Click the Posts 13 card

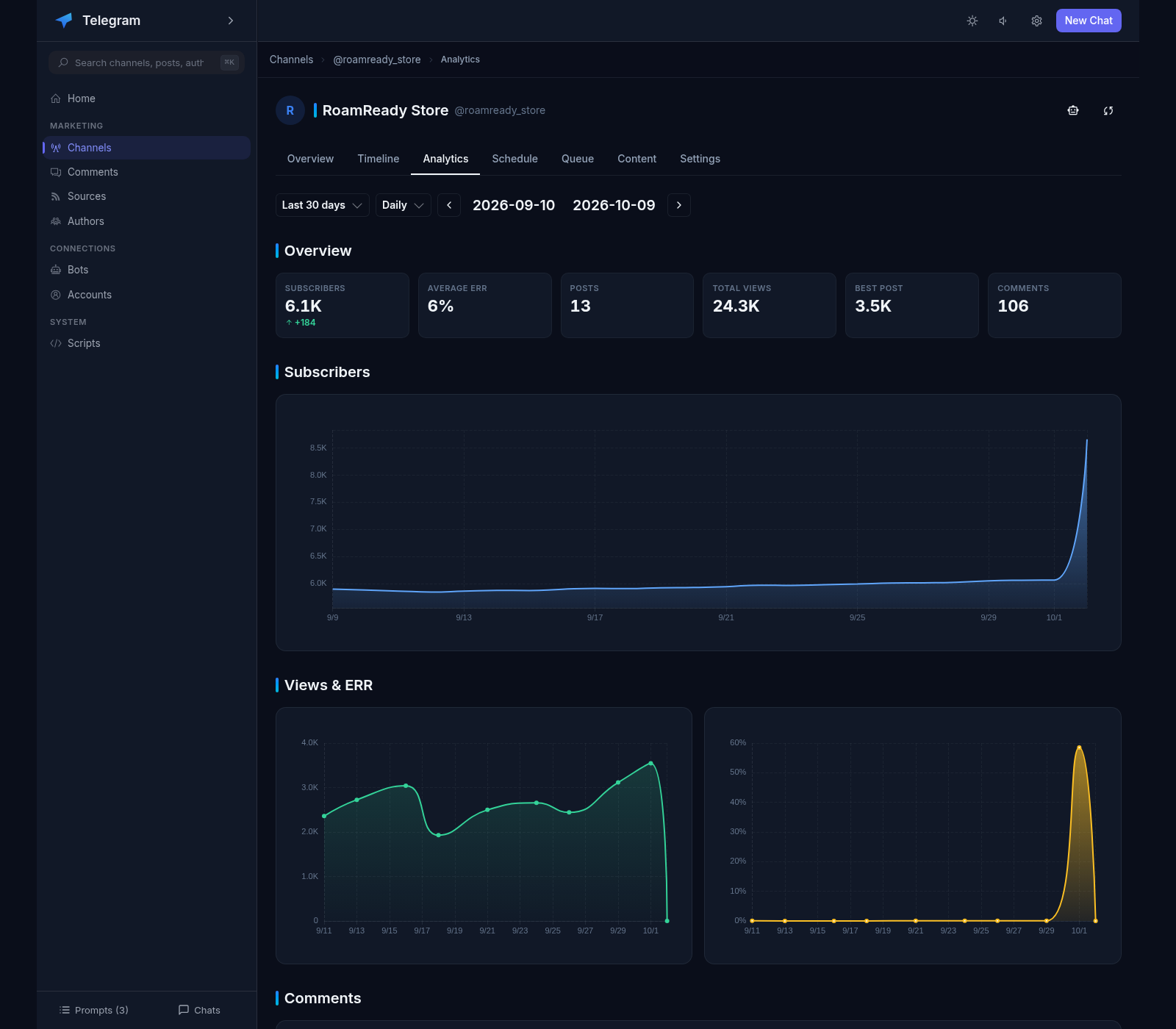click(627, 305)
